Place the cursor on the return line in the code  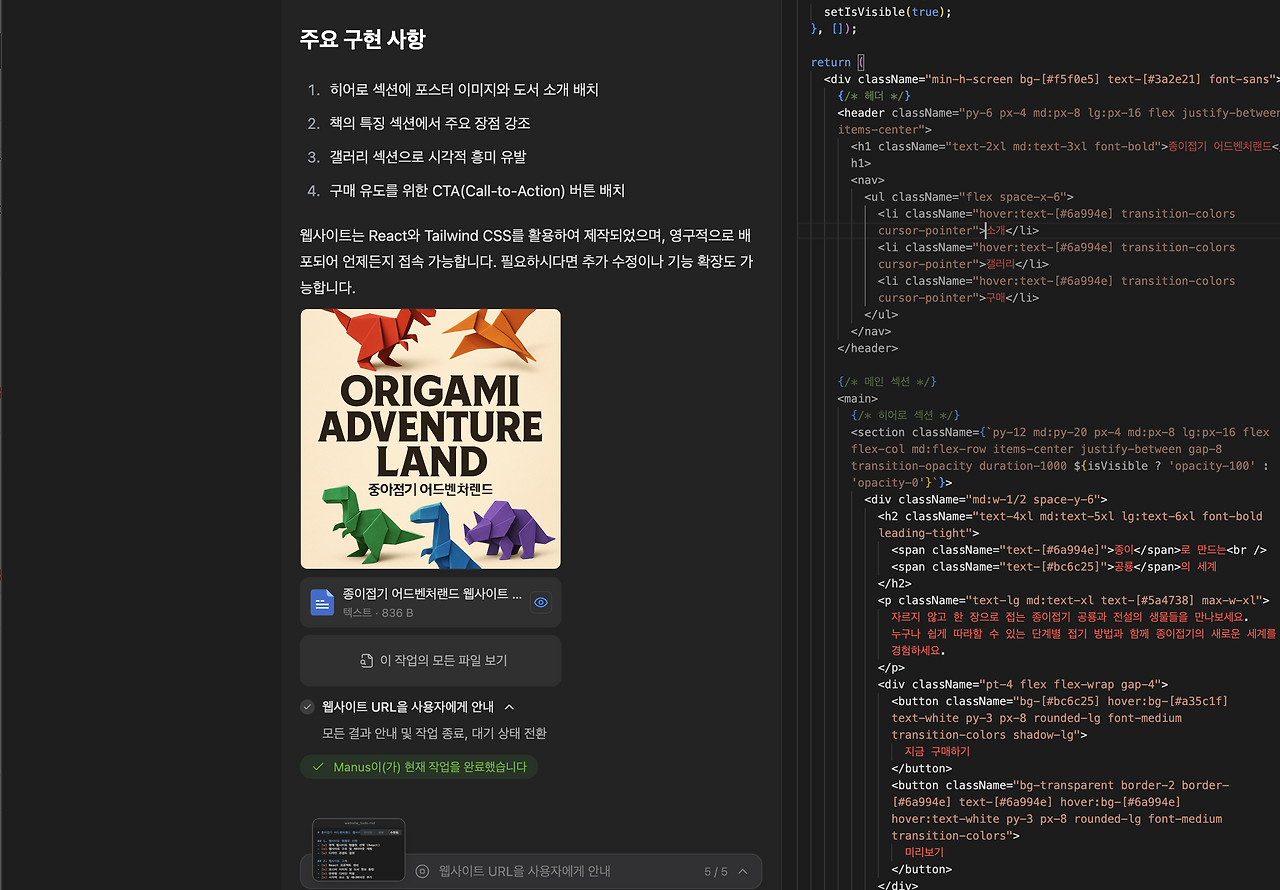point(831,62)
